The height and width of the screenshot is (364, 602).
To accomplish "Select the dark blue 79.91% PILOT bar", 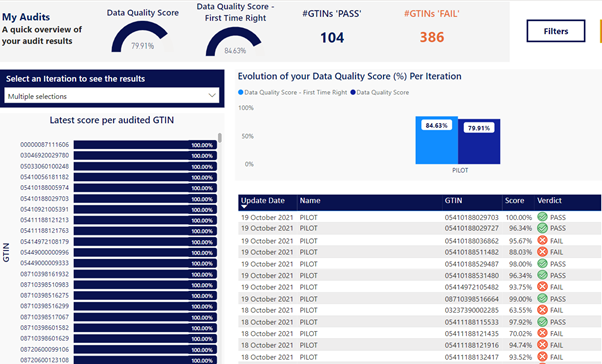I will (479, 141).
